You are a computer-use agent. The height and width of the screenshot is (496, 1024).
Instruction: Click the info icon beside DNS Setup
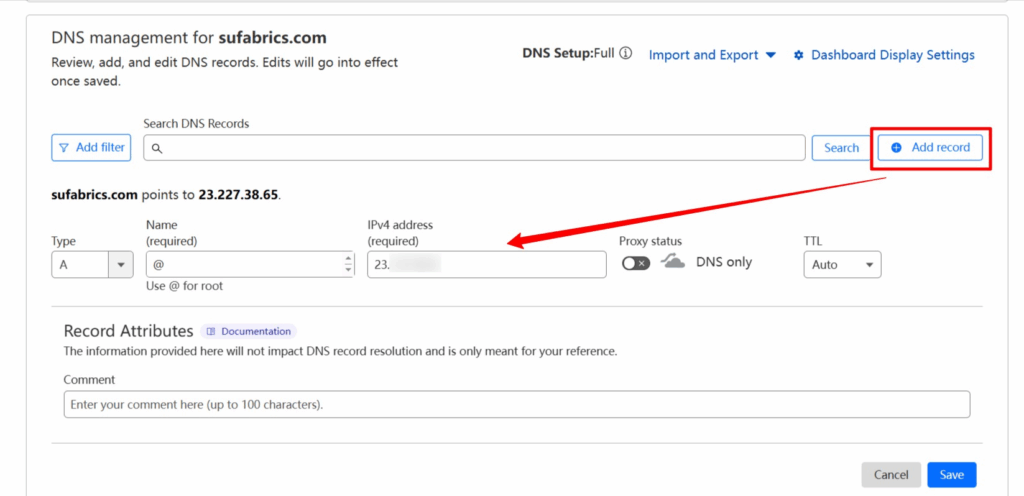[626, 55]
